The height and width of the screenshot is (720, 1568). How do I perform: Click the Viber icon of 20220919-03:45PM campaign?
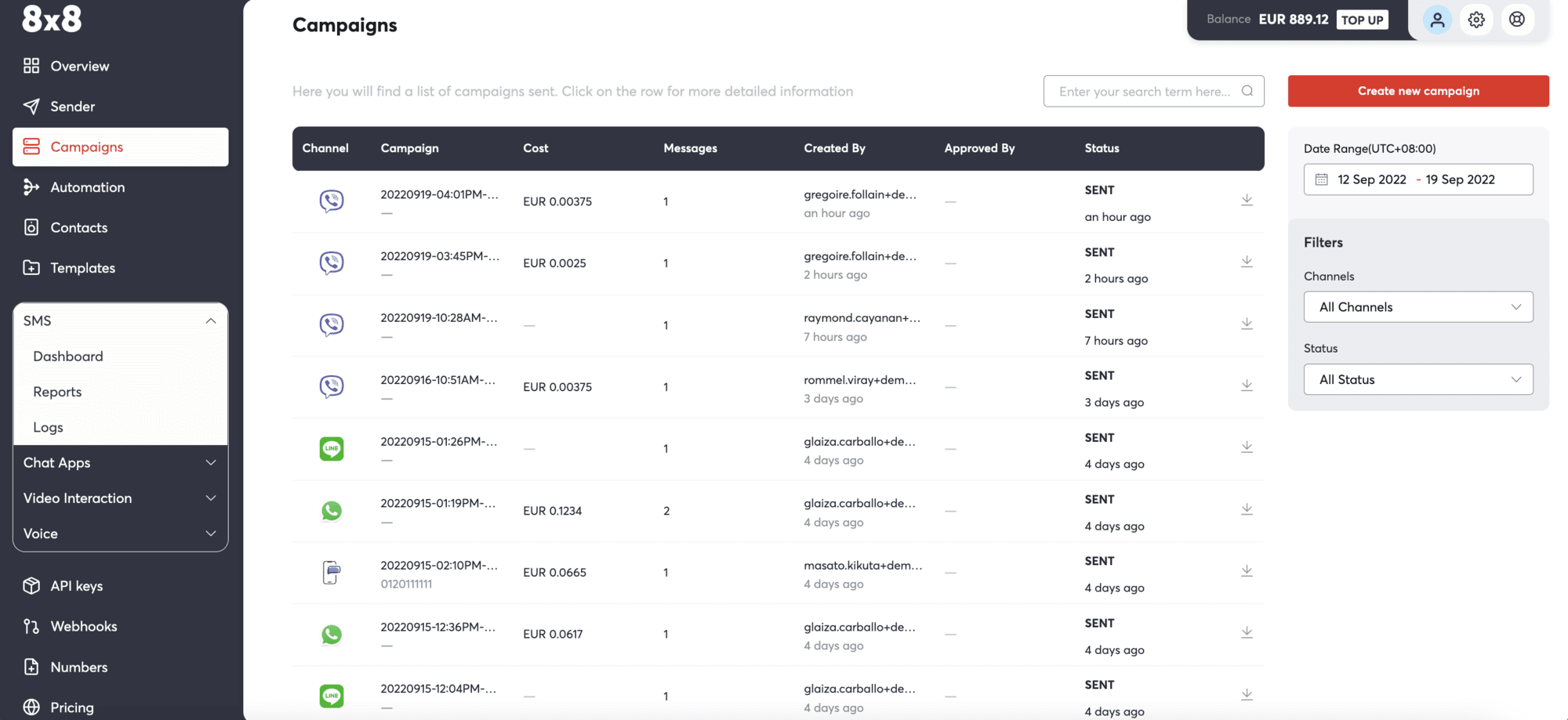pos(332,262)
